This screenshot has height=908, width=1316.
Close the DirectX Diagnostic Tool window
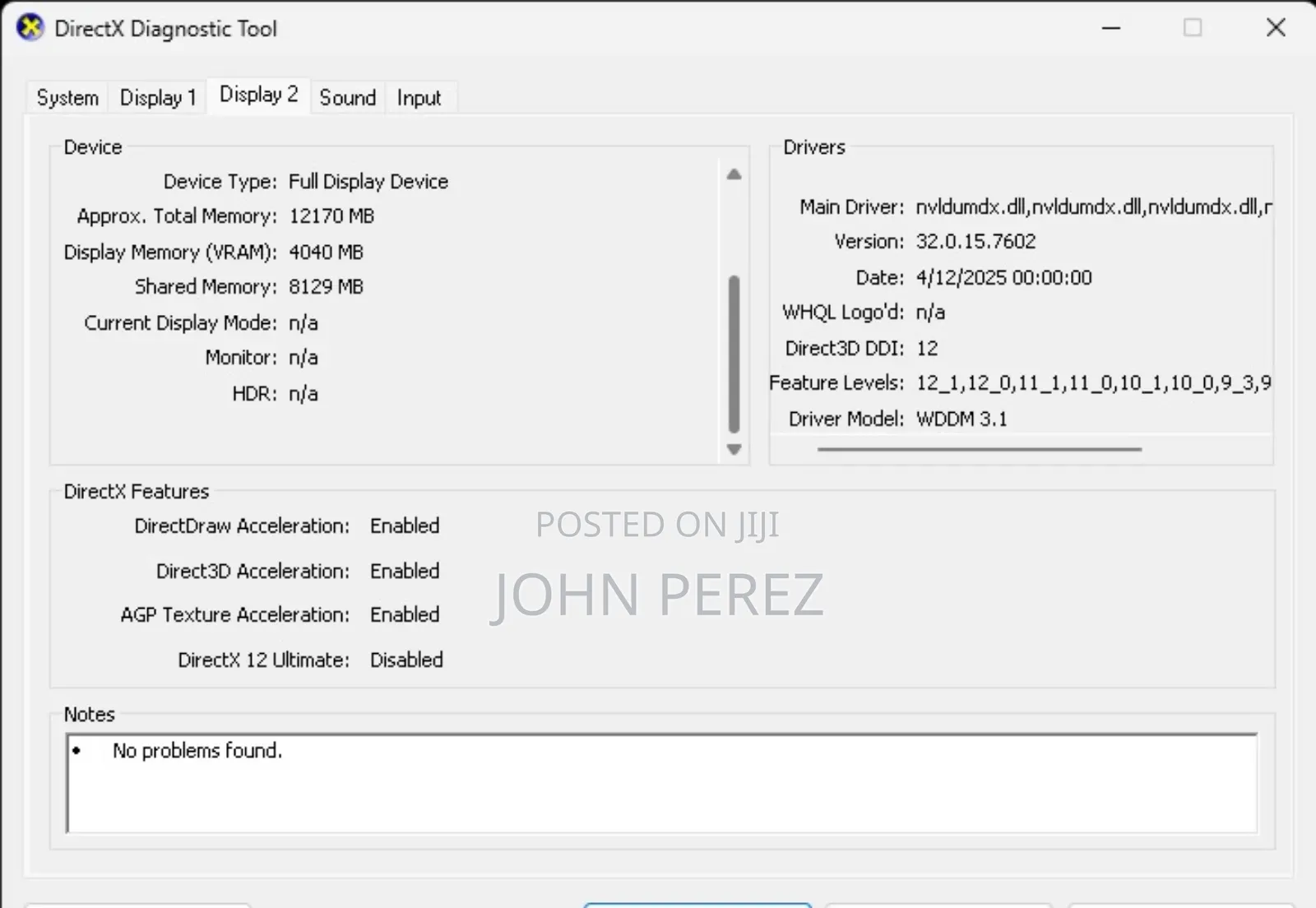1276,28
